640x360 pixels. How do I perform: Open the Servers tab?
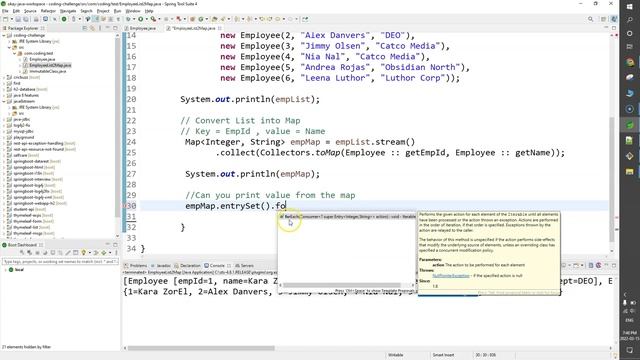pos(244,266)
